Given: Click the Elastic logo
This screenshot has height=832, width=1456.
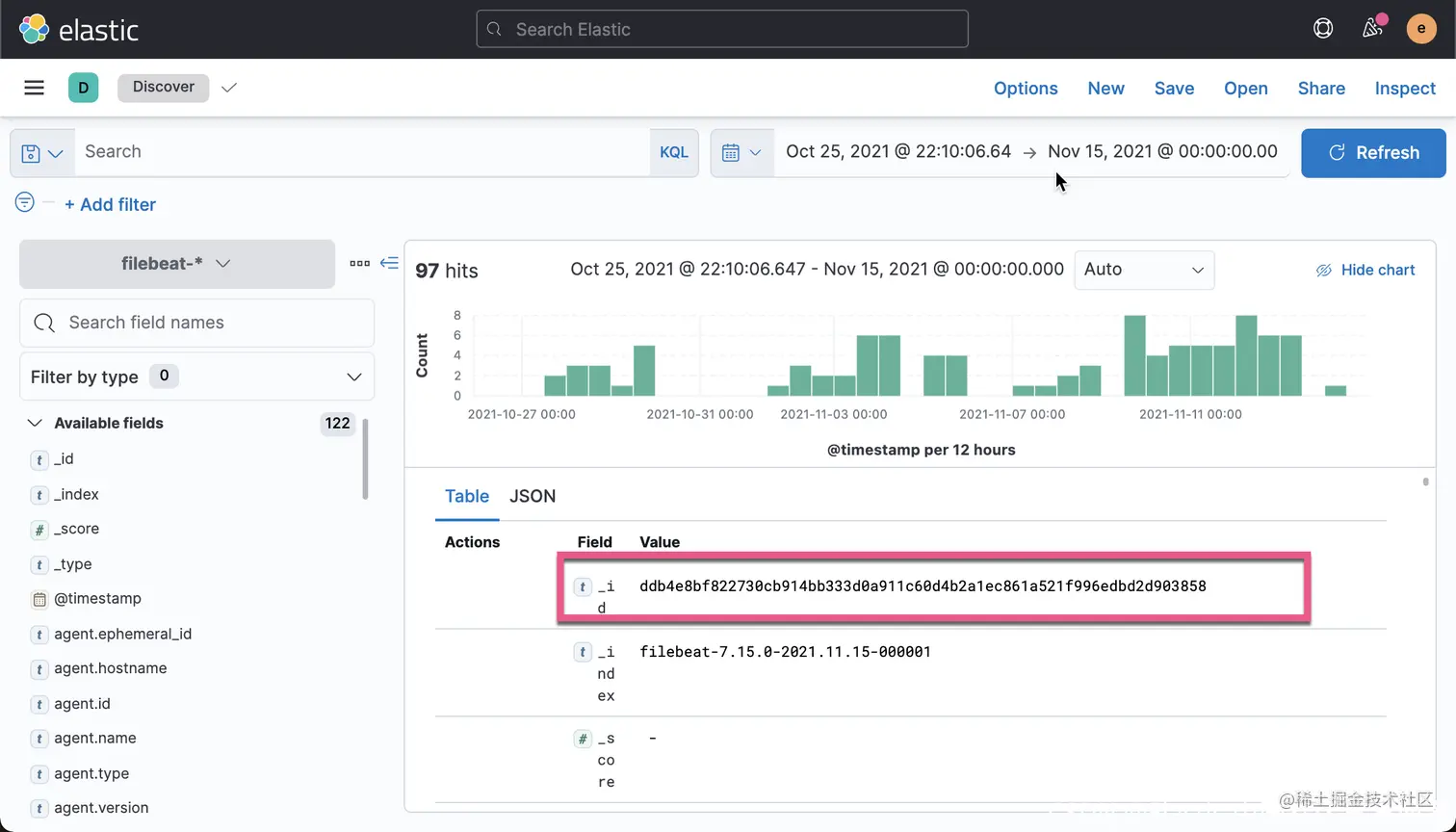Looking at the screenshot, I should 79,29.
